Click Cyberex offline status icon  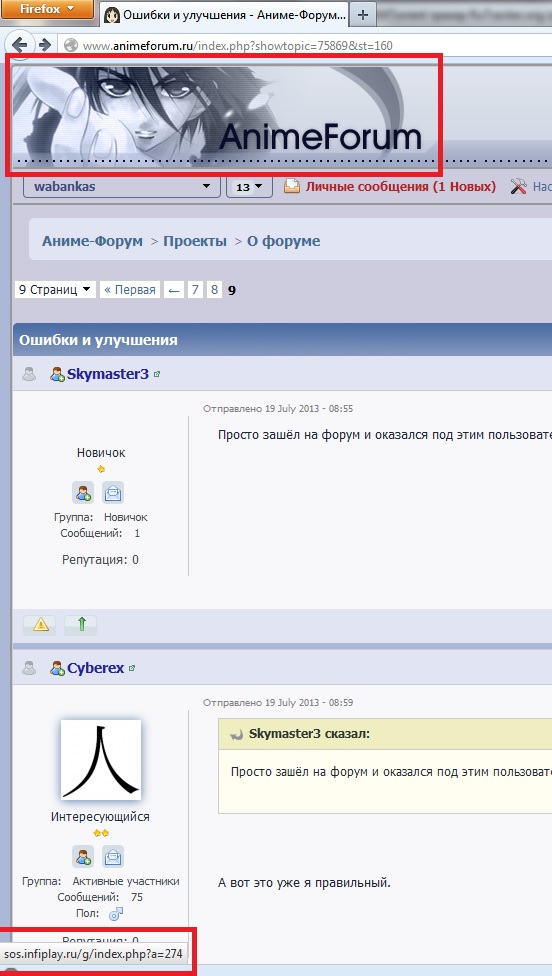[29, 668]
